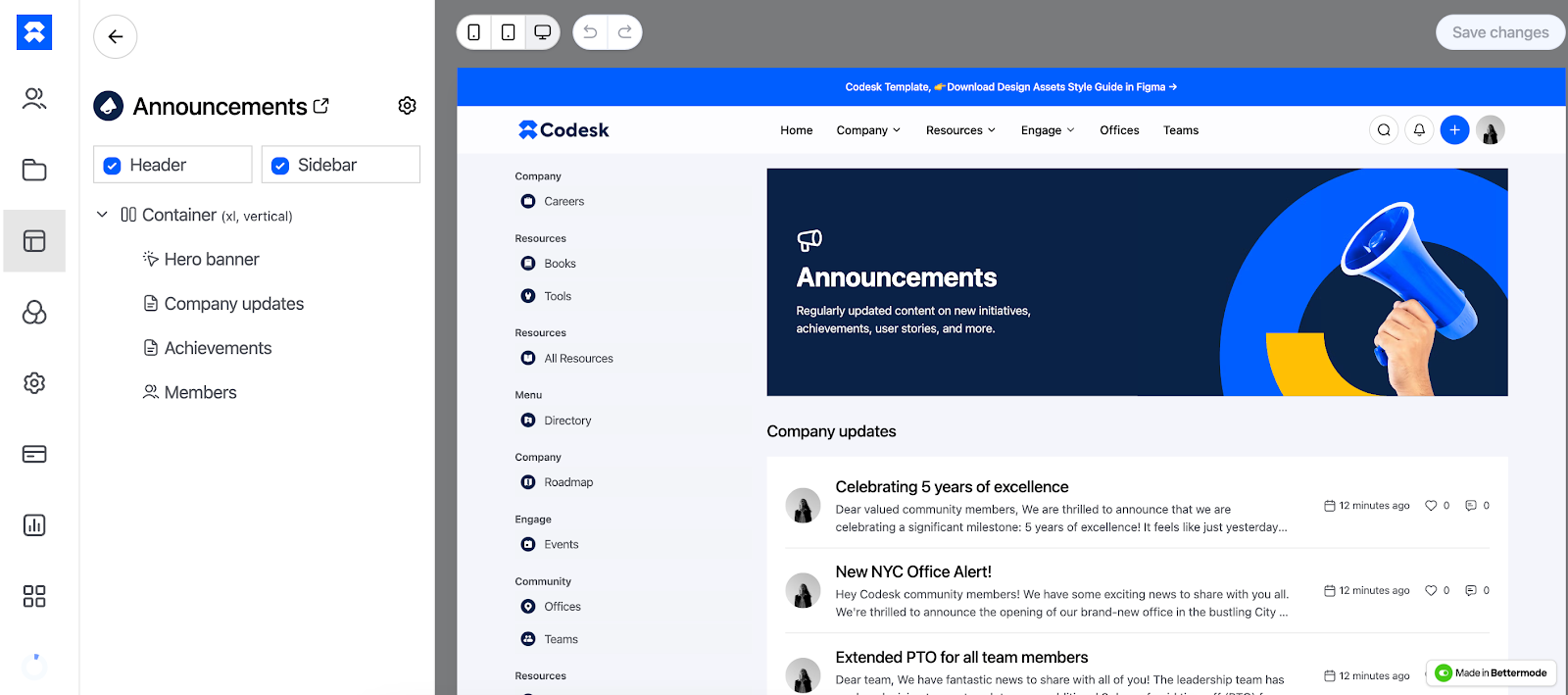Click the Company updates section heading
Image resolution: width=1568 pixels, height=695 pixels.
point(831,431)
